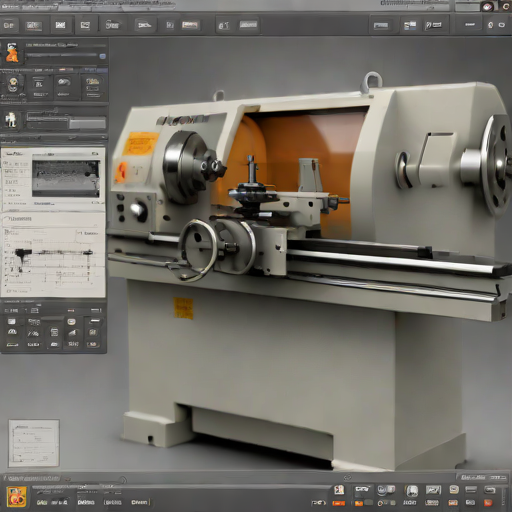The image size is (512, 512).
Task: Click the colorful picture icon in bottom-right toolbar
Action: point(339,490)
